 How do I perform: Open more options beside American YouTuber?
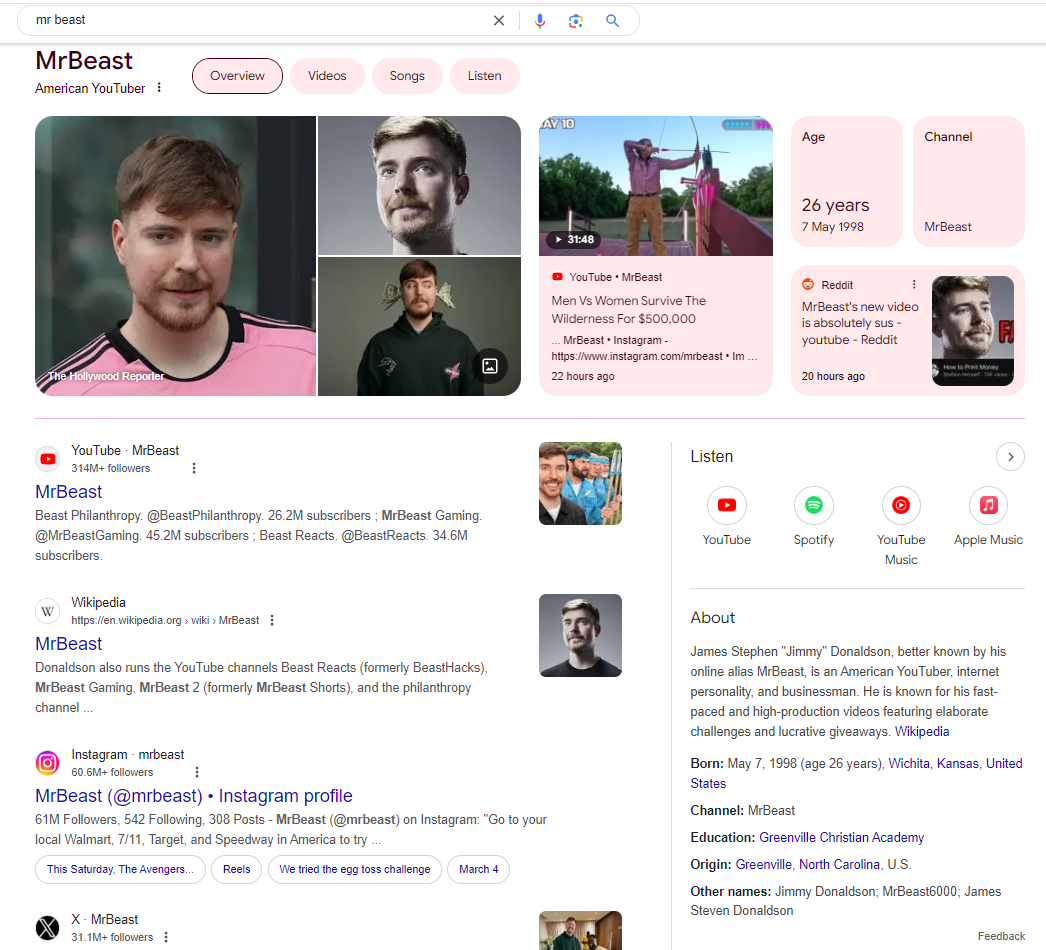(159, 87)
